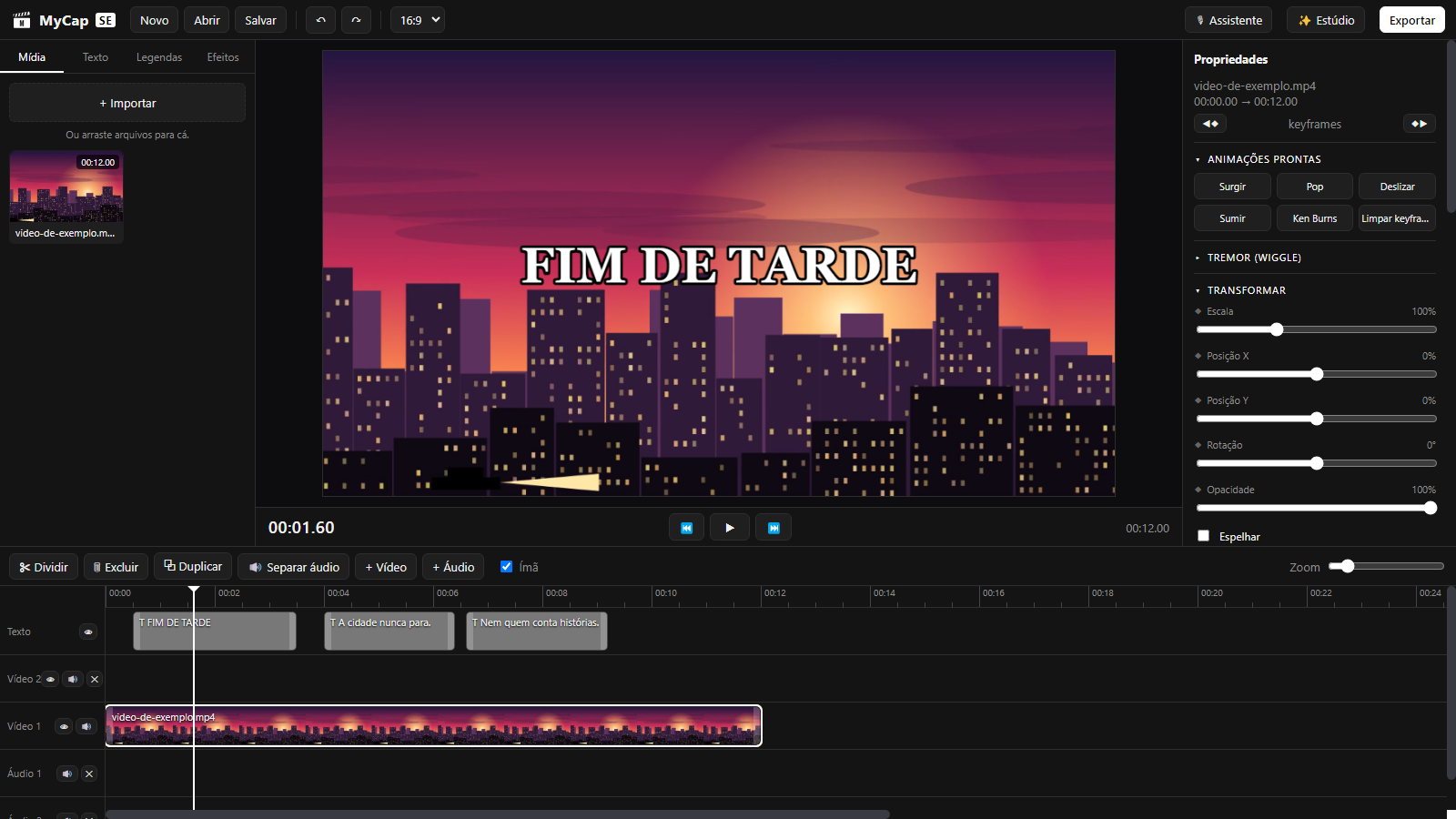The image size is (1456, 819).
Task: Open the Assistente panel
Action: (x=1228, y=20)
